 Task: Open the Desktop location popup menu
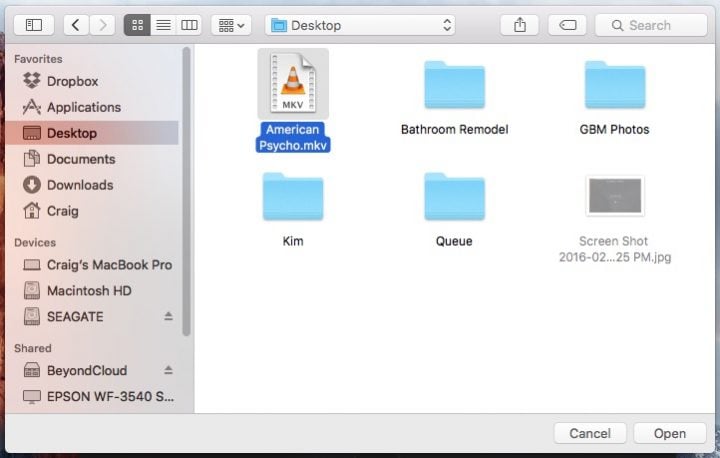click(x=360, y=25)
